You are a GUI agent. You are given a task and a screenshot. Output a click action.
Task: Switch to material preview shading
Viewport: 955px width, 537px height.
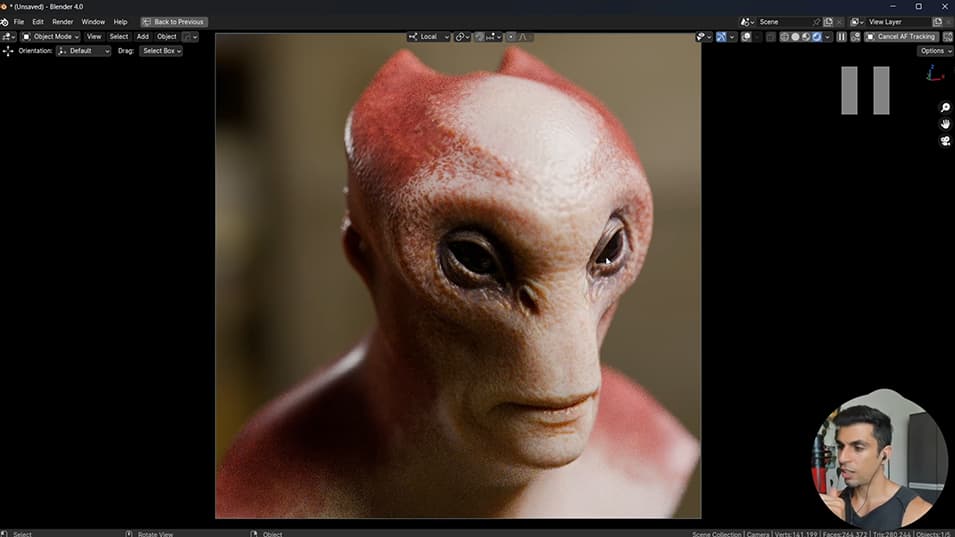point(806,37)
